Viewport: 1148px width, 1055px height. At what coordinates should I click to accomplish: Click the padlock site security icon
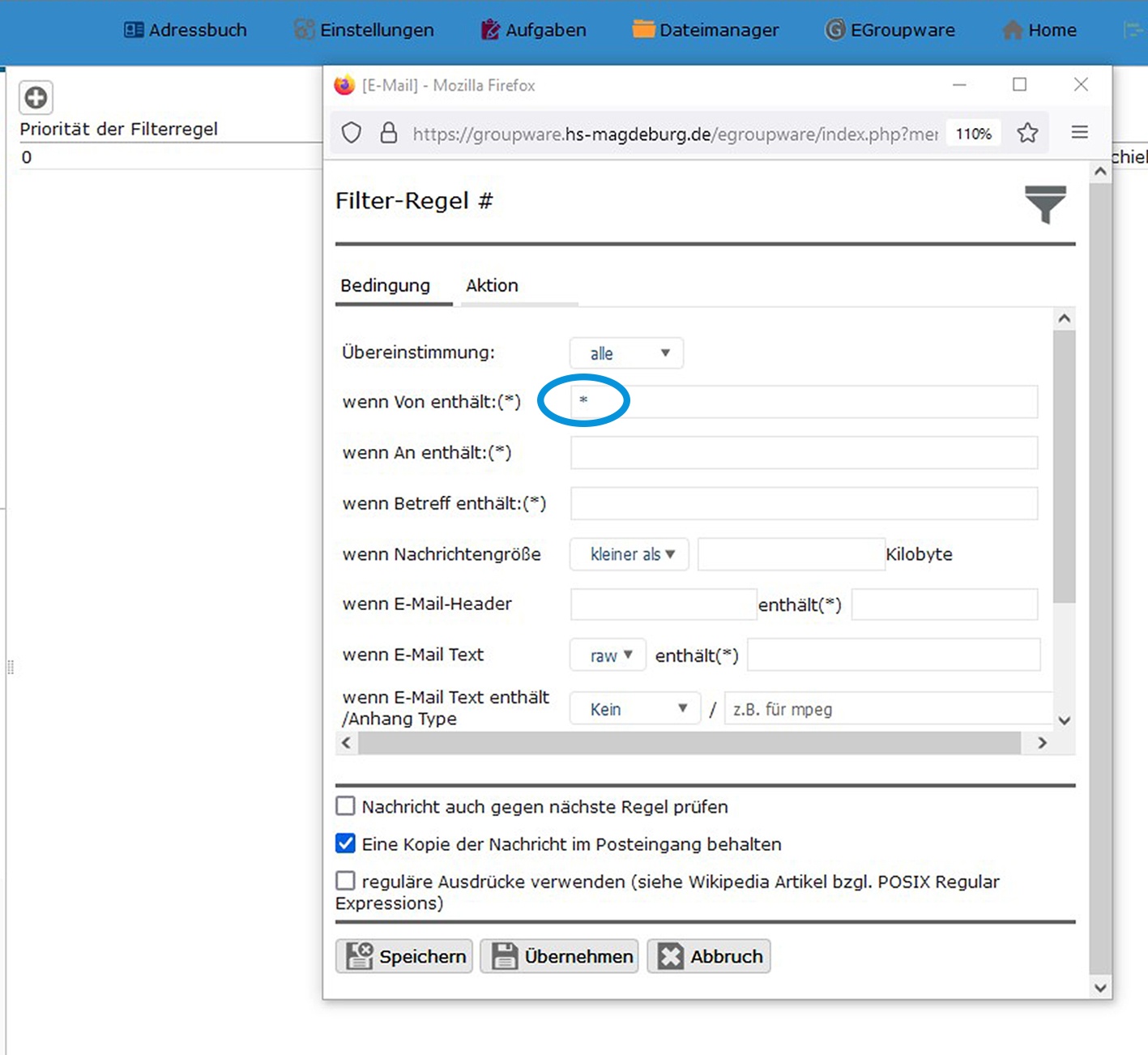(x=389, y=133)
